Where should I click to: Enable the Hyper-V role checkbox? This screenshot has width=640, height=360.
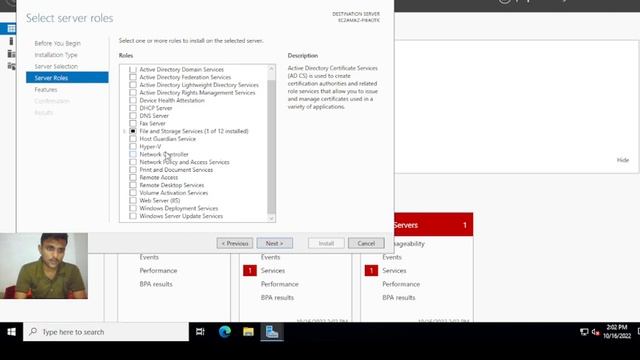pos(133,147)
